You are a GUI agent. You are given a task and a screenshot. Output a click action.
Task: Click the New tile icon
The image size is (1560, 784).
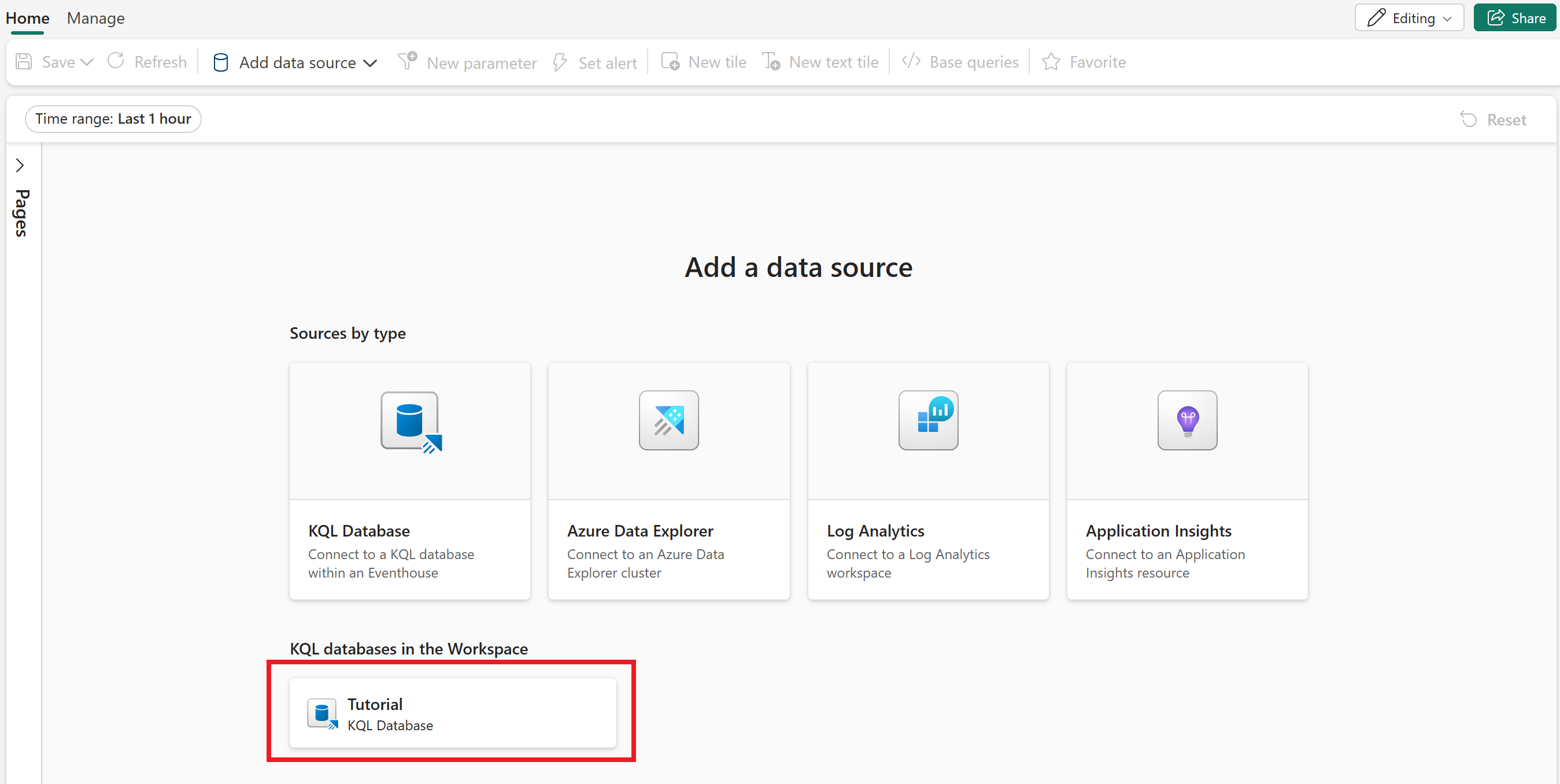click(x=670, y=62)
